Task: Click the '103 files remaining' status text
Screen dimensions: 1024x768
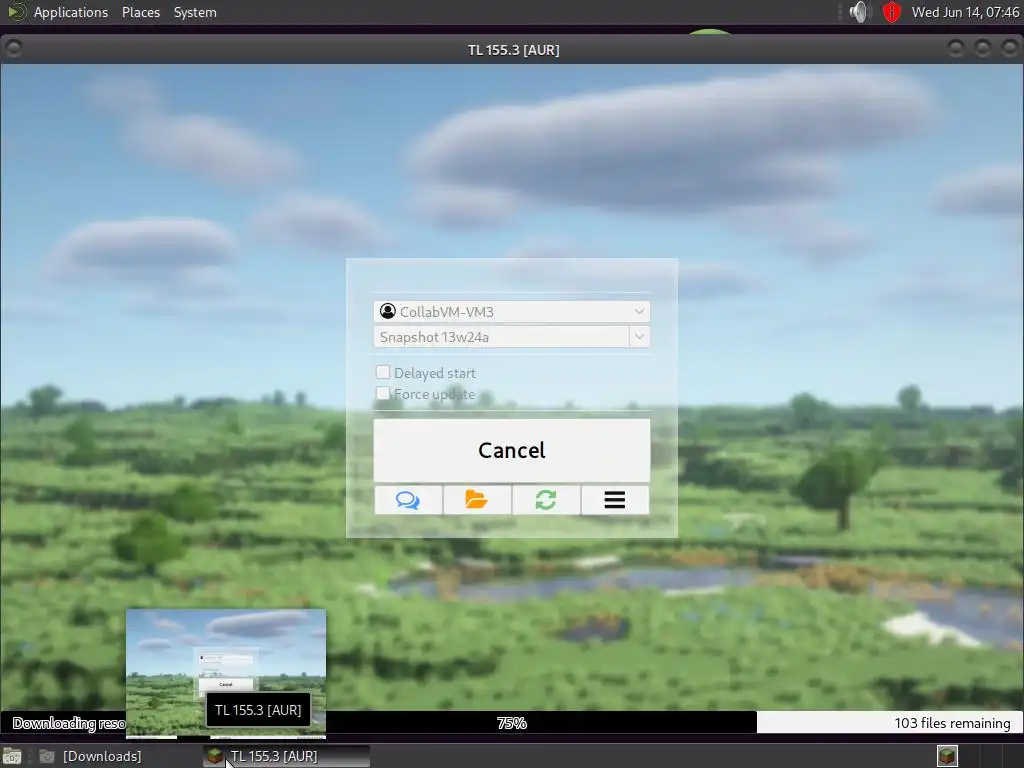Action: pyautogui.click(x=952, y=723)
